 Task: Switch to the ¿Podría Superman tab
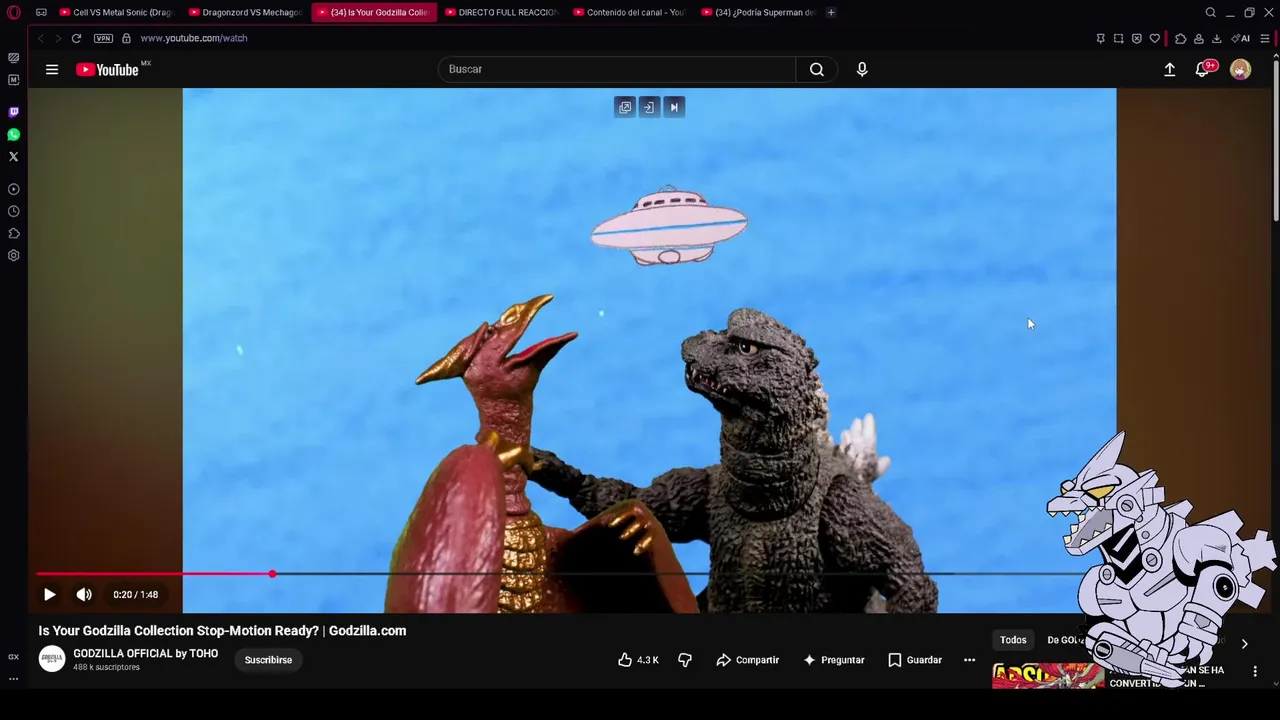coord(758,12)
